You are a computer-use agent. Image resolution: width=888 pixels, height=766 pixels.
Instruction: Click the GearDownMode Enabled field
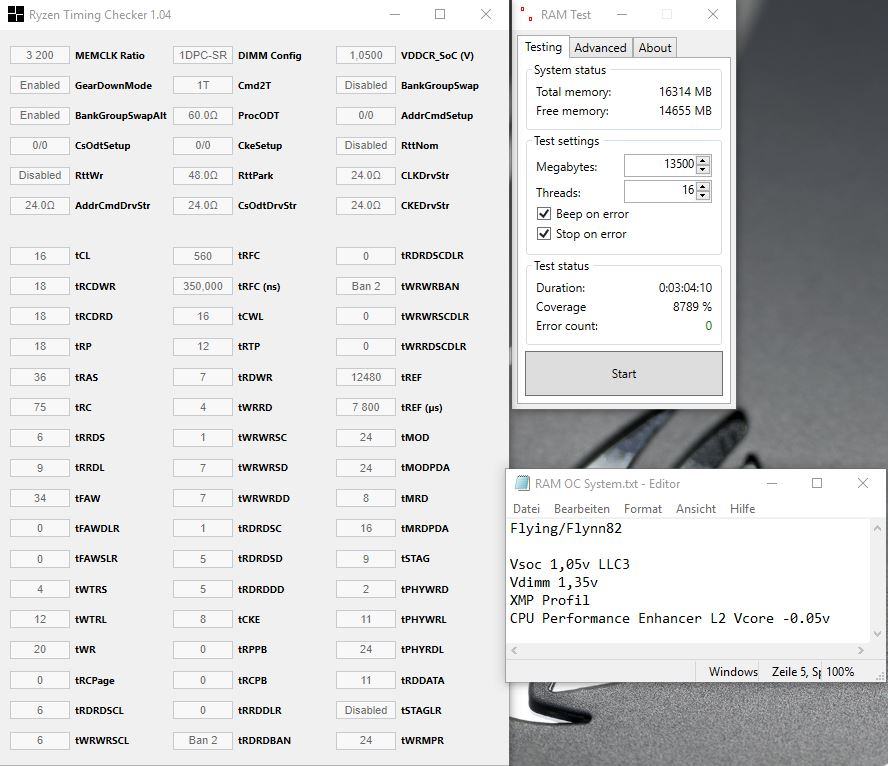point(40,85)
